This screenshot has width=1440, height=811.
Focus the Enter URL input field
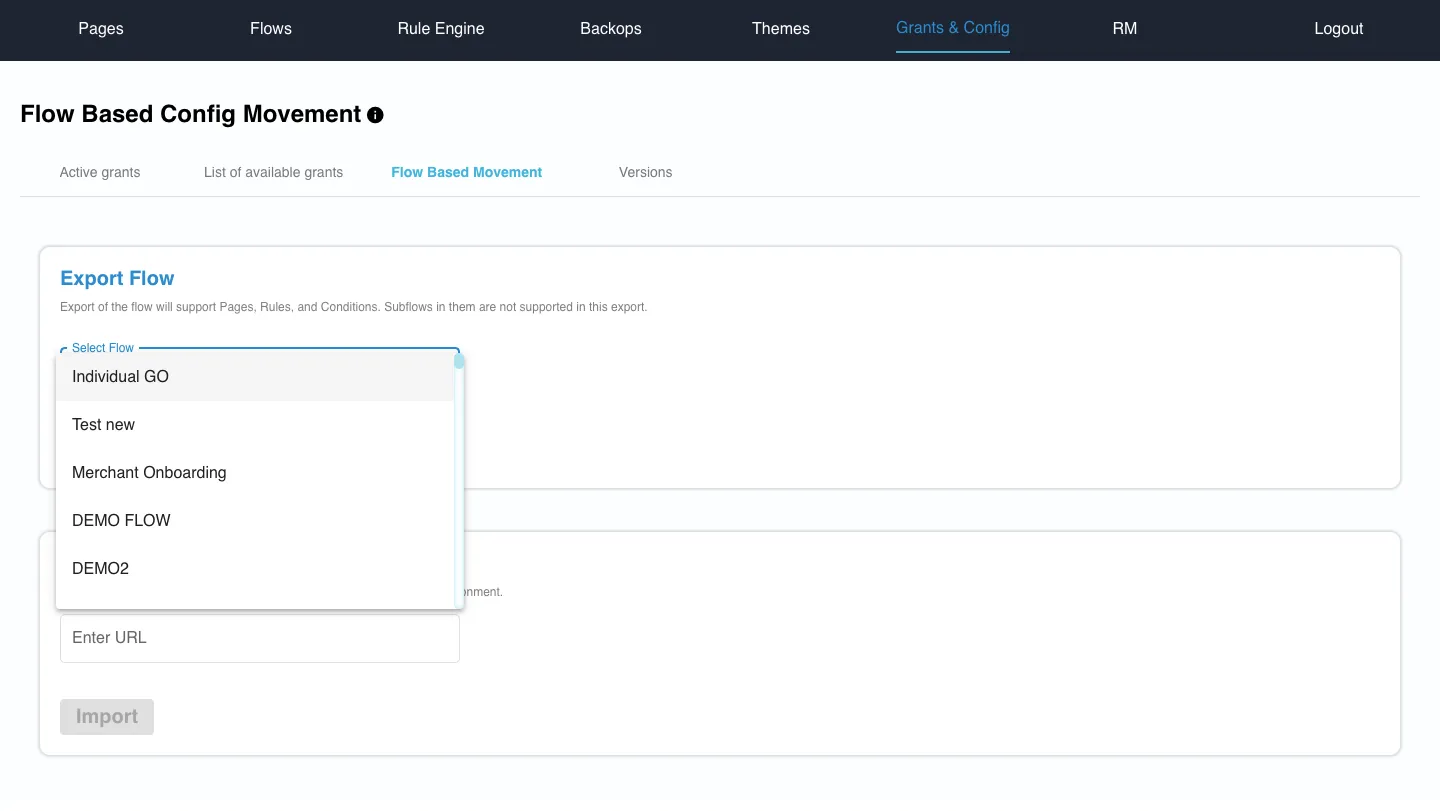[260, 638]
